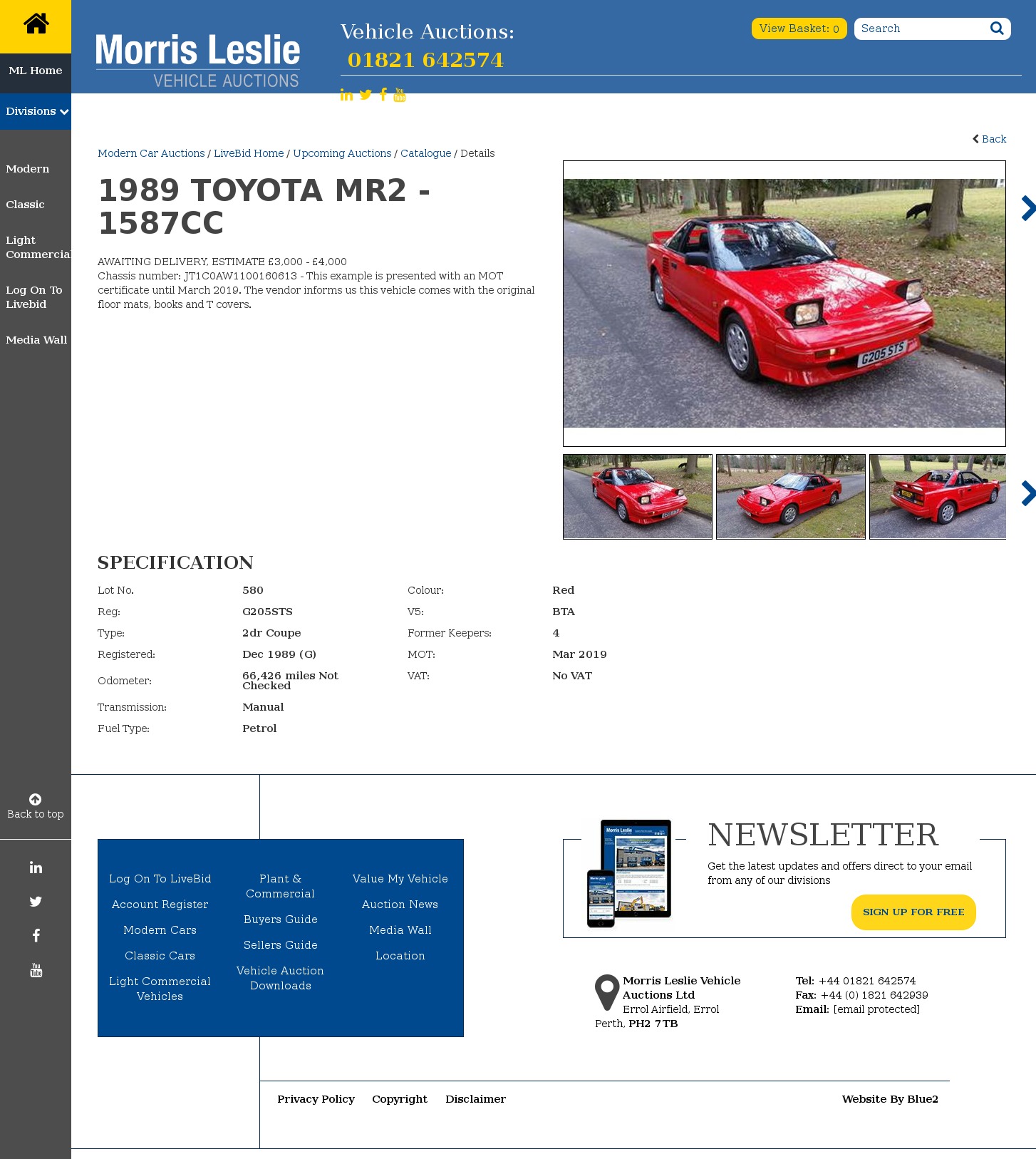Select Media Wall in the sidebar

36,340
